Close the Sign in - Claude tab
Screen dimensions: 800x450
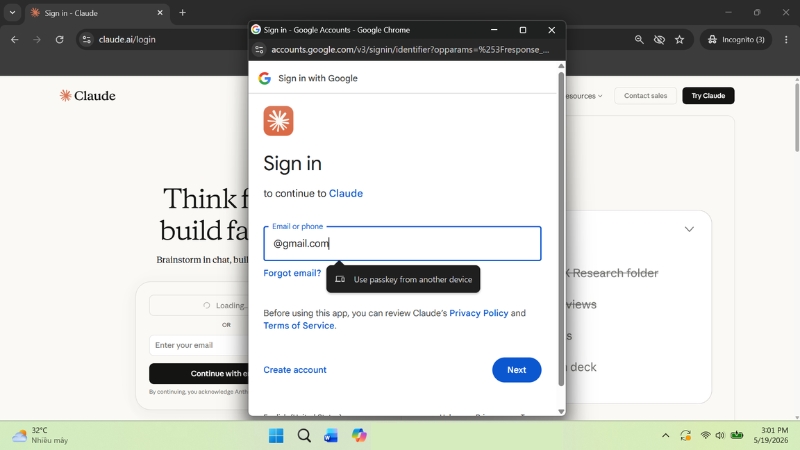(x=160, y=13)
